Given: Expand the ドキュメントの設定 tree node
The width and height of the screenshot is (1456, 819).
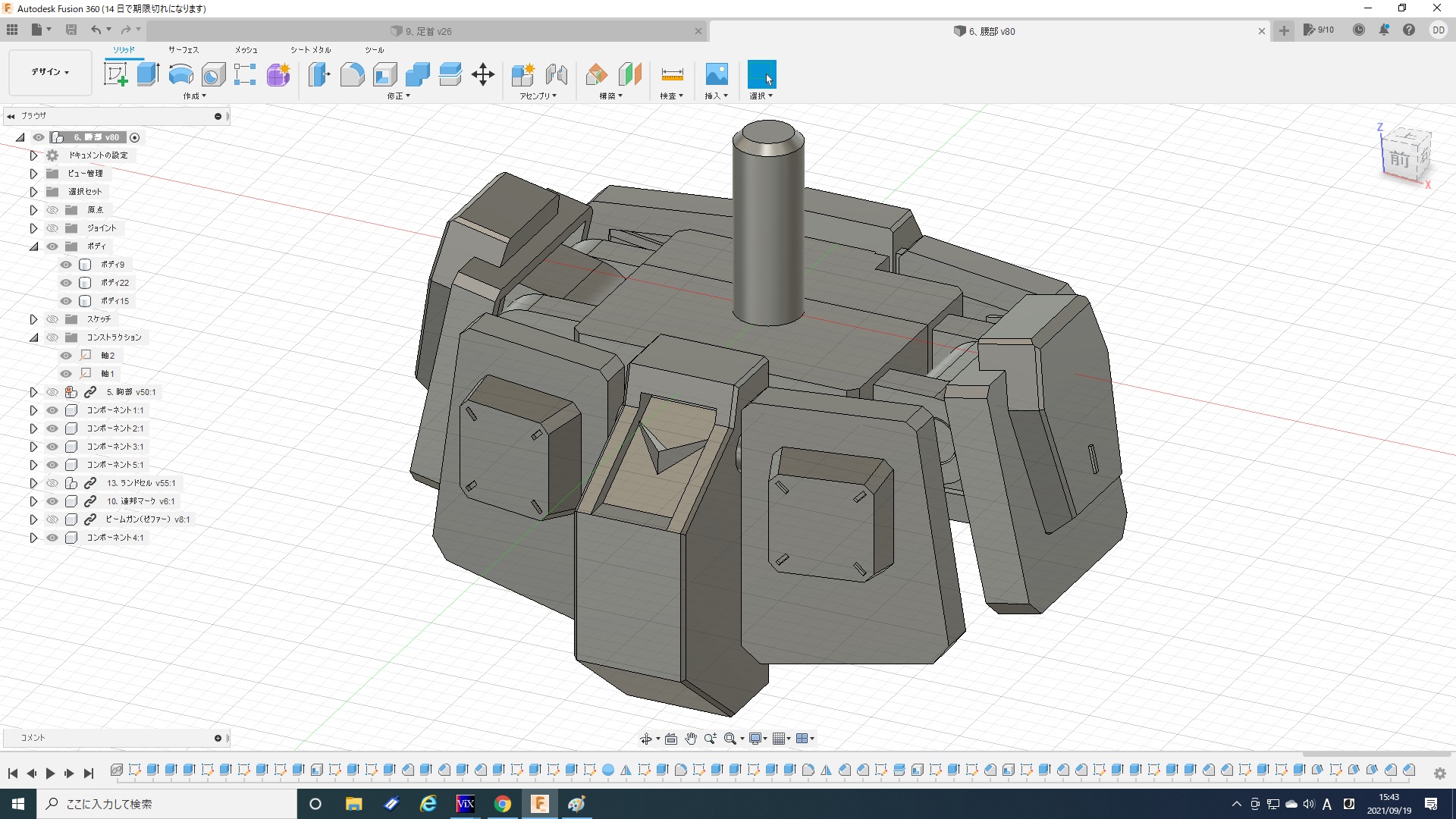Looking at the screenshot, I should click(33, 155).
